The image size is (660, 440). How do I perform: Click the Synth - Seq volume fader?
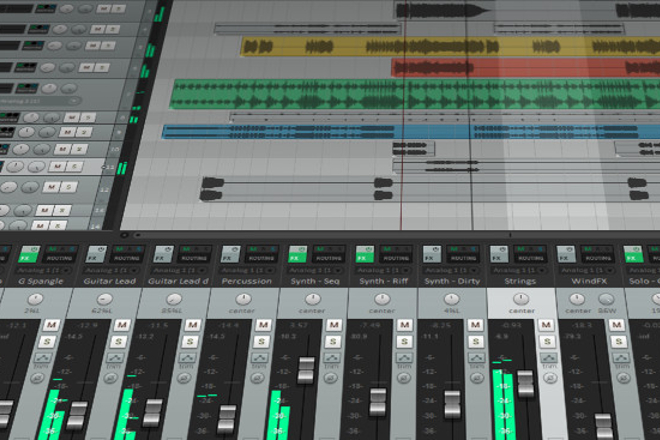coord(306,369)
